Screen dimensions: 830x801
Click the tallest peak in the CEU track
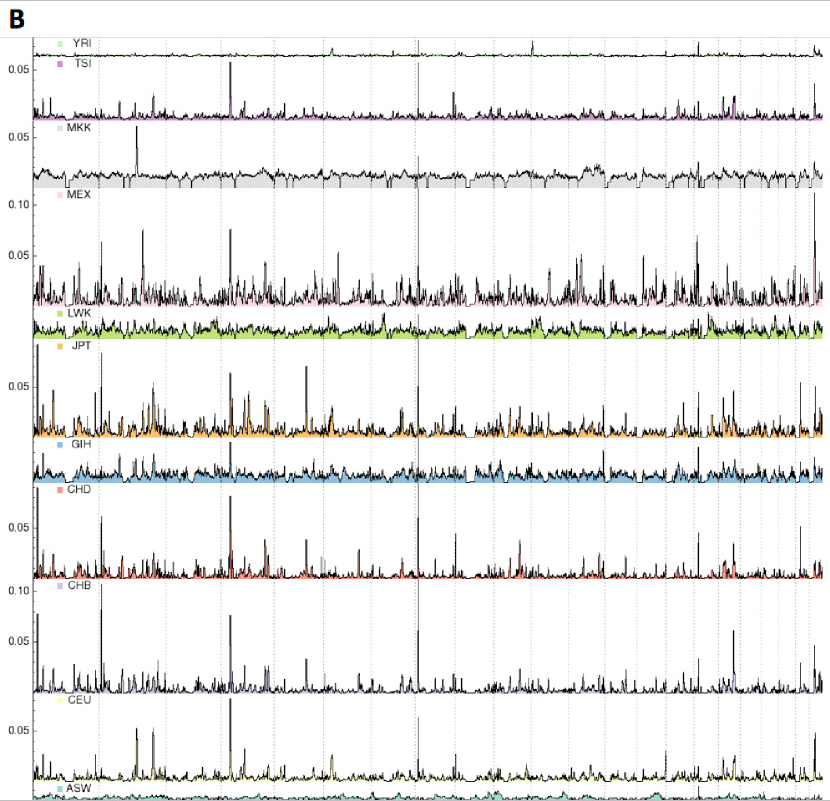[x=230, y=739]
